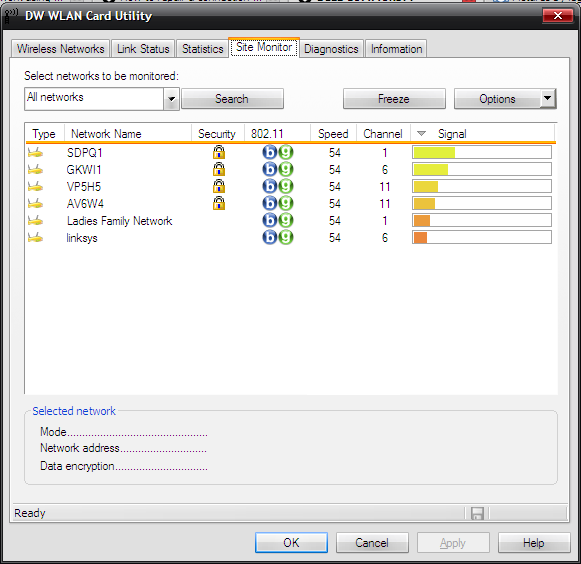
Task: Click the Search button
Action: point(232,99)
